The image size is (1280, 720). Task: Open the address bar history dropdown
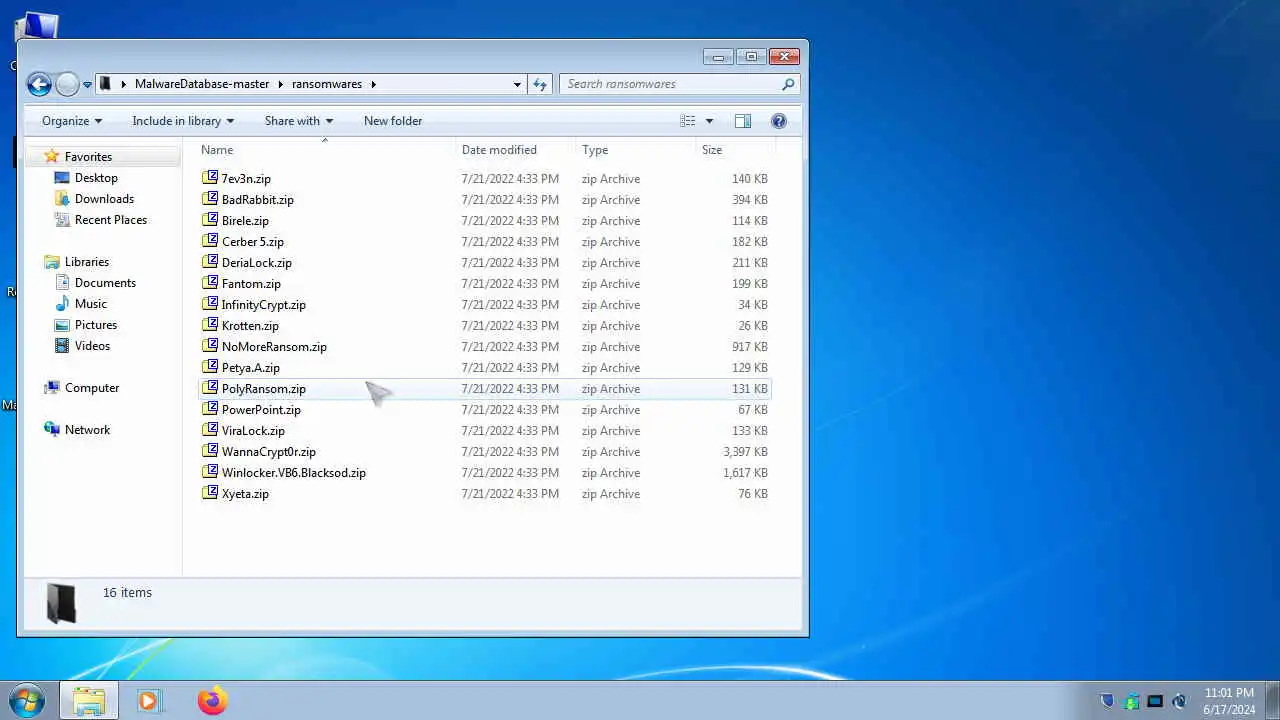tap(517, 85)
